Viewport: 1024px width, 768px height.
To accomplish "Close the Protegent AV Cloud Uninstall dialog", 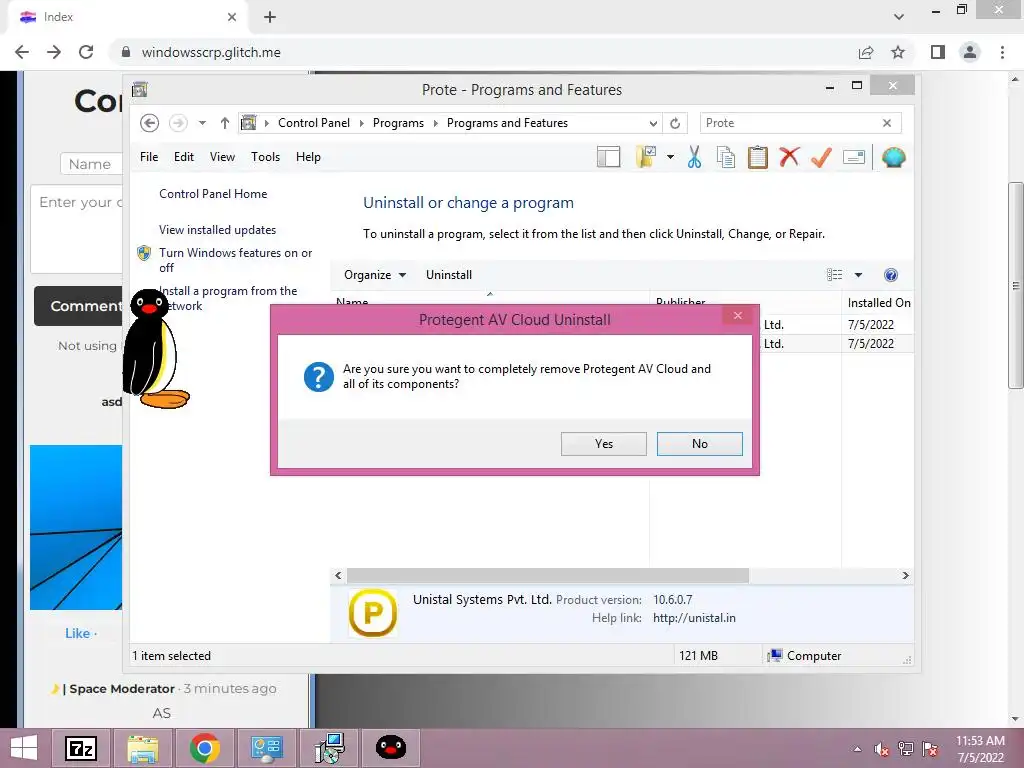I will tap(737, 315).
